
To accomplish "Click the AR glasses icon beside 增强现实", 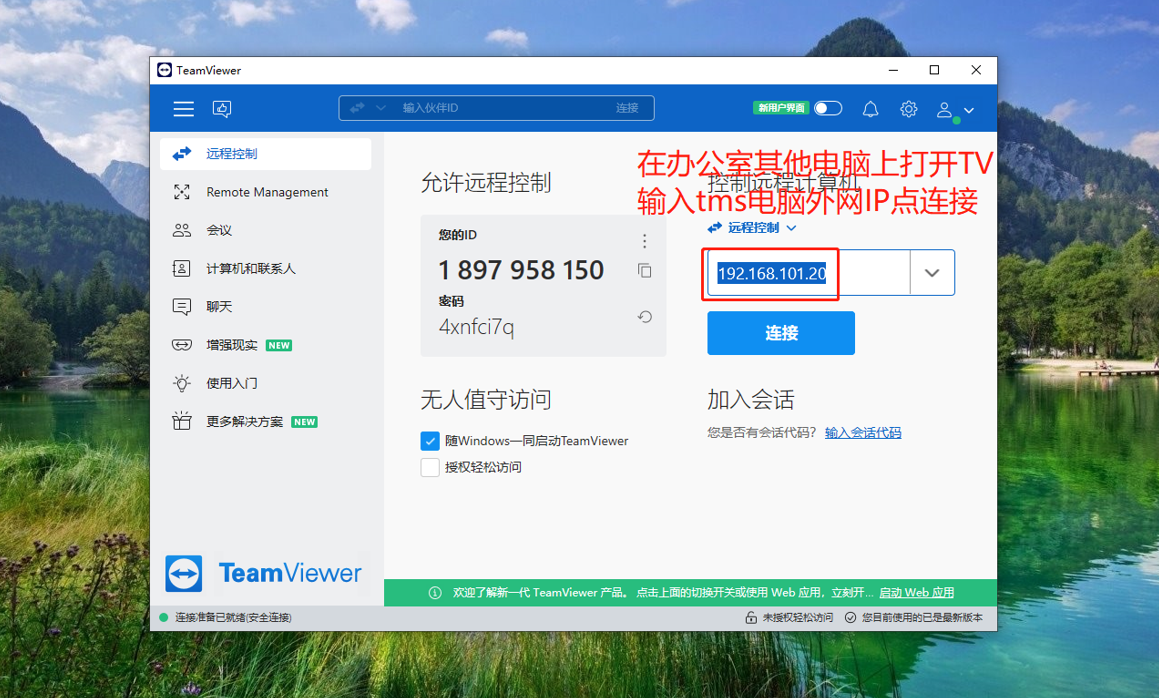I will coord(182,345).
